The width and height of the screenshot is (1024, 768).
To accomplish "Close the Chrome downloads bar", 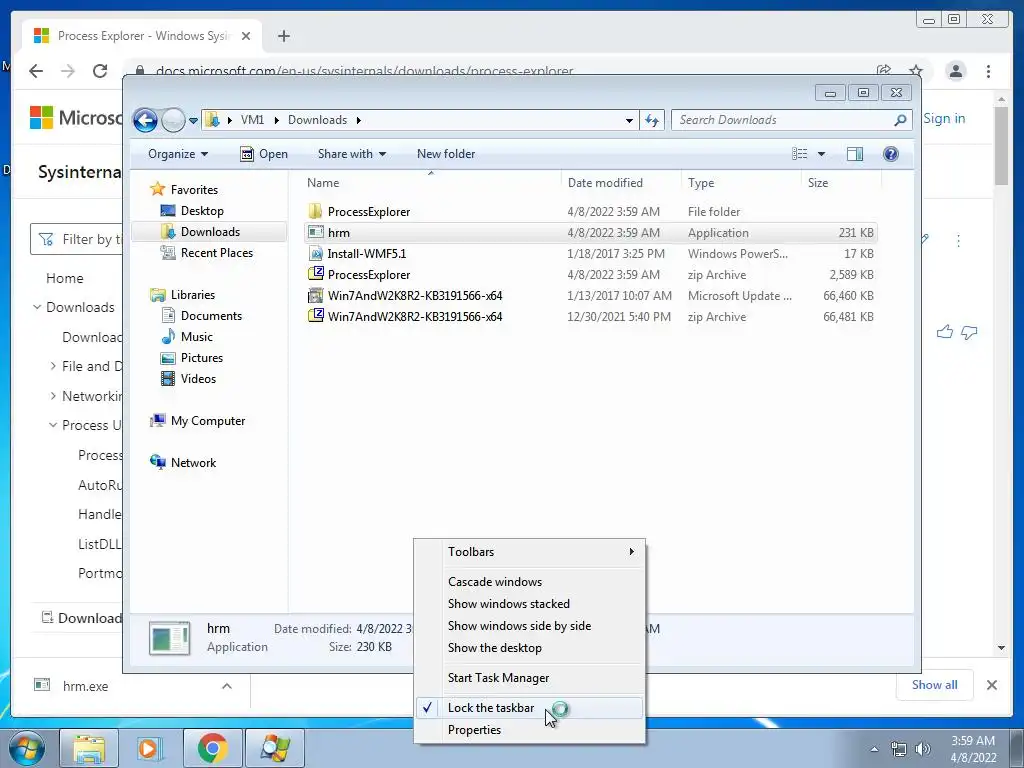I will tap(991, 685).
